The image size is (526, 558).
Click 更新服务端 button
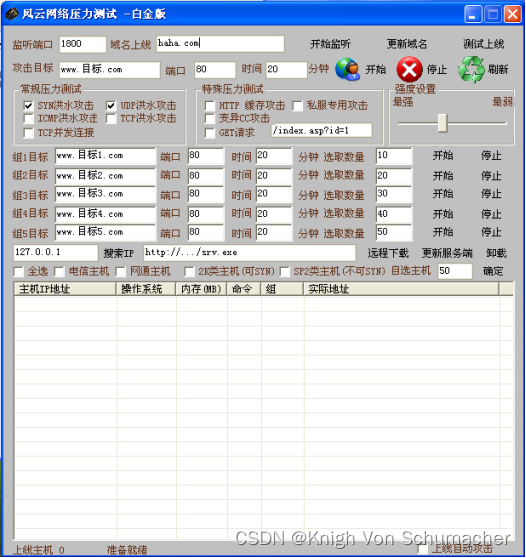click(447, 253)
